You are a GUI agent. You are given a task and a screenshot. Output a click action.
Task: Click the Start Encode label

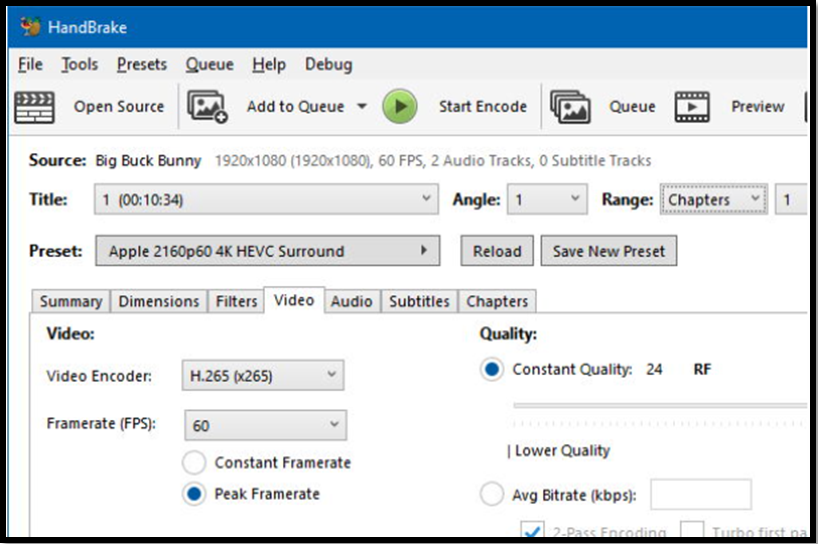(483, 106)
